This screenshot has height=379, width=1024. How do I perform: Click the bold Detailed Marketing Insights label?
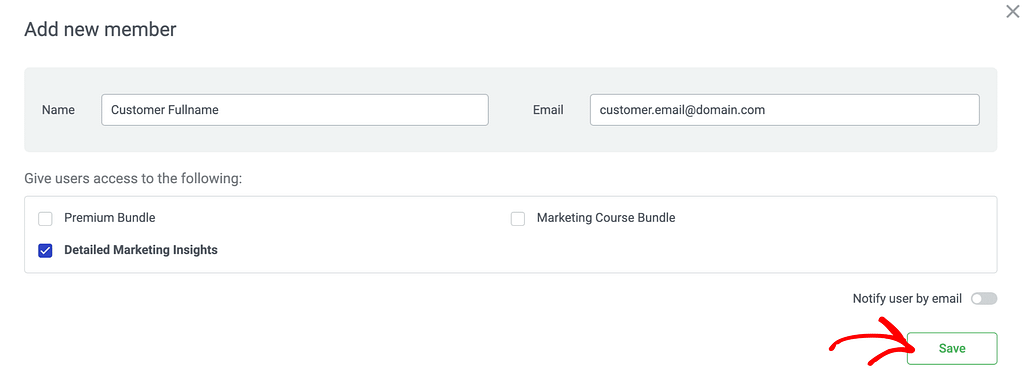(x=141, y=250)
